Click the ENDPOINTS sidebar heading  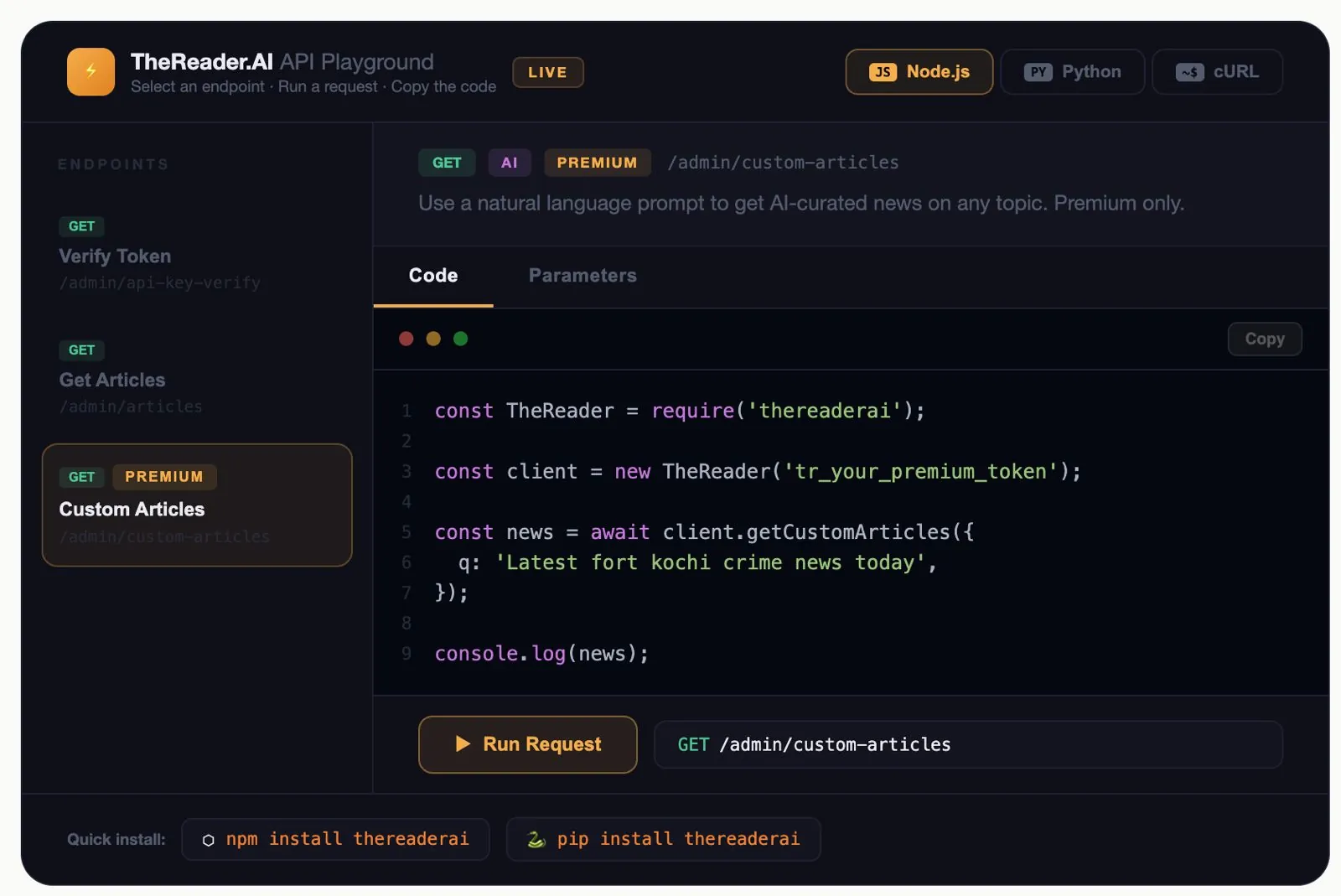113,164
